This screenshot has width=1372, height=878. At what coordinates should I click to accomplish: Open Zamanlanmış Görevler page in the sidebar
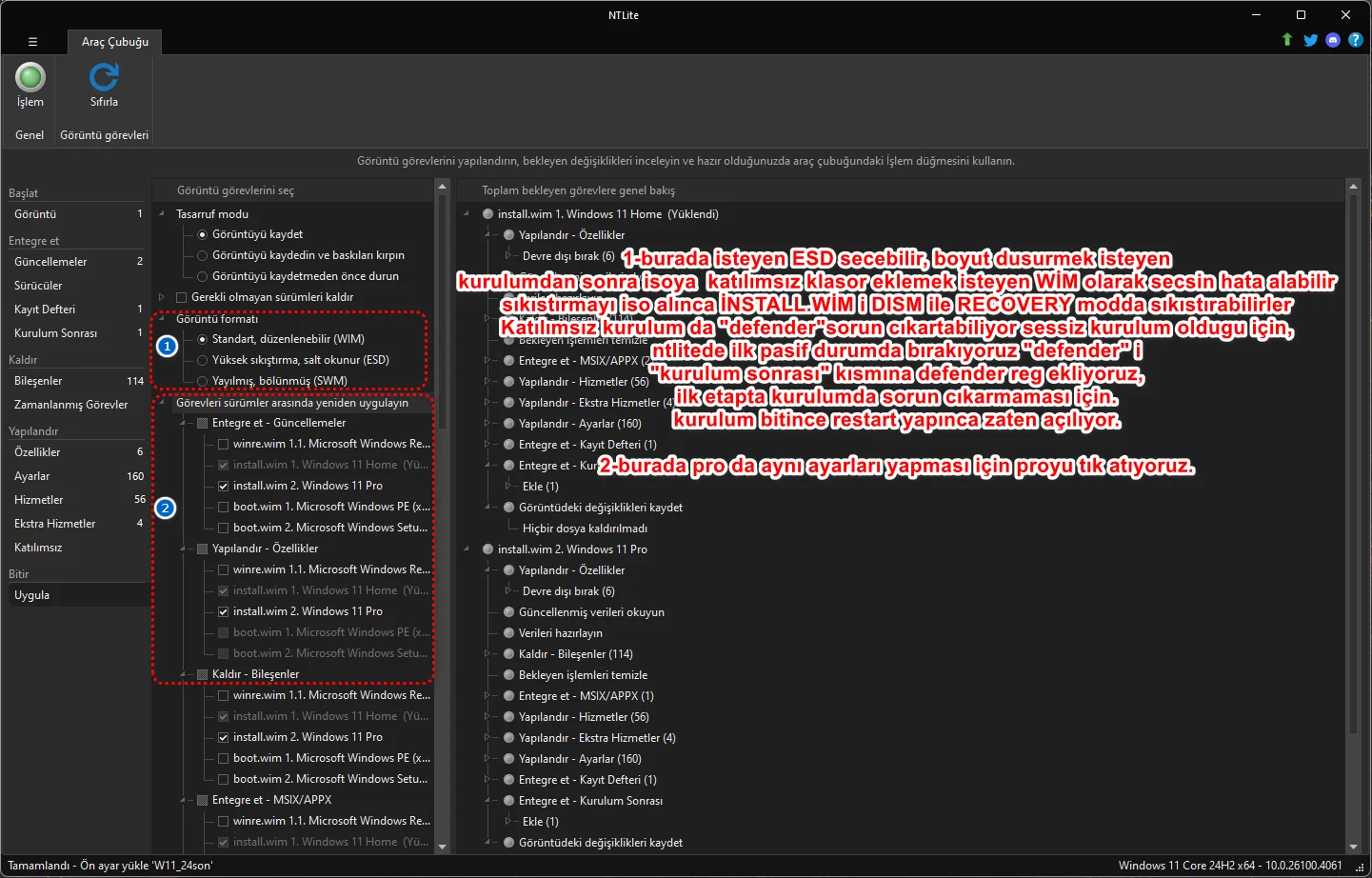(76, 405)
